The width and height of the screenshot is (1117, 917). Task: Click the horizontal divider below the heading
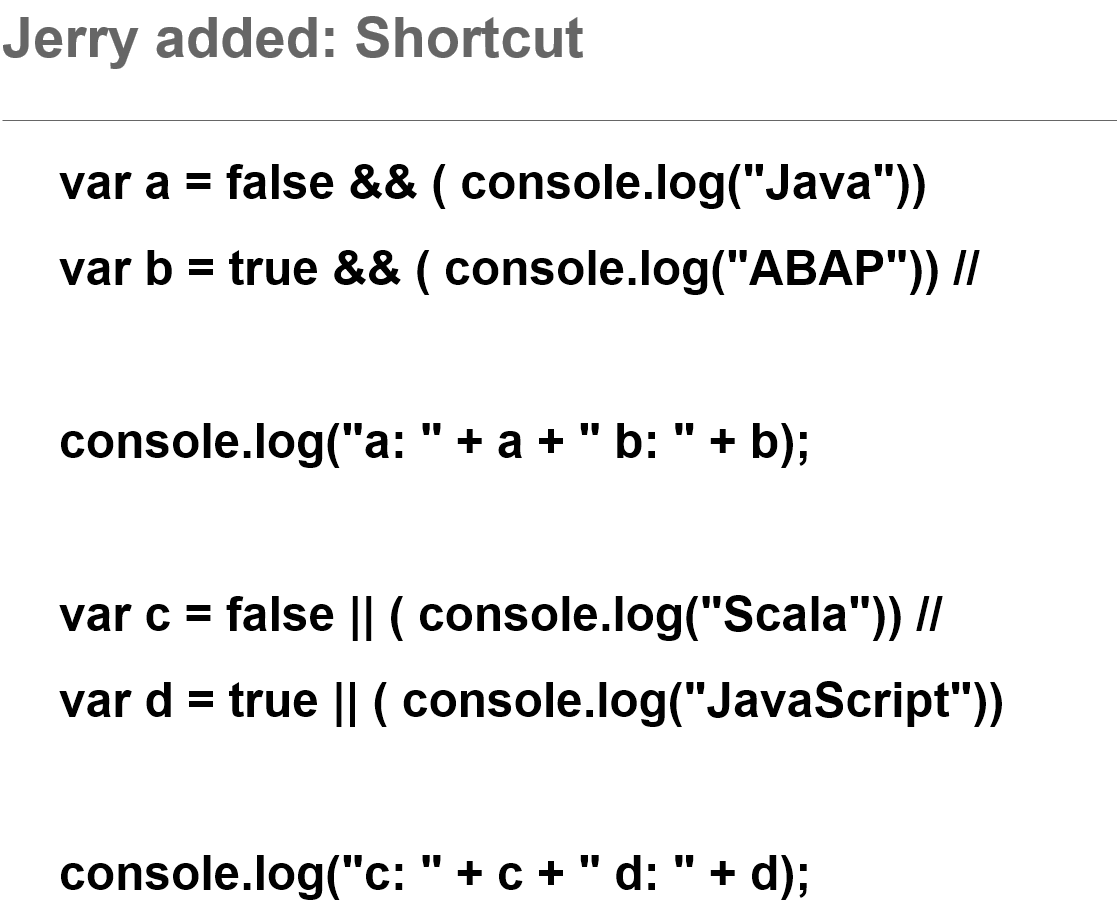coord(559,120)
